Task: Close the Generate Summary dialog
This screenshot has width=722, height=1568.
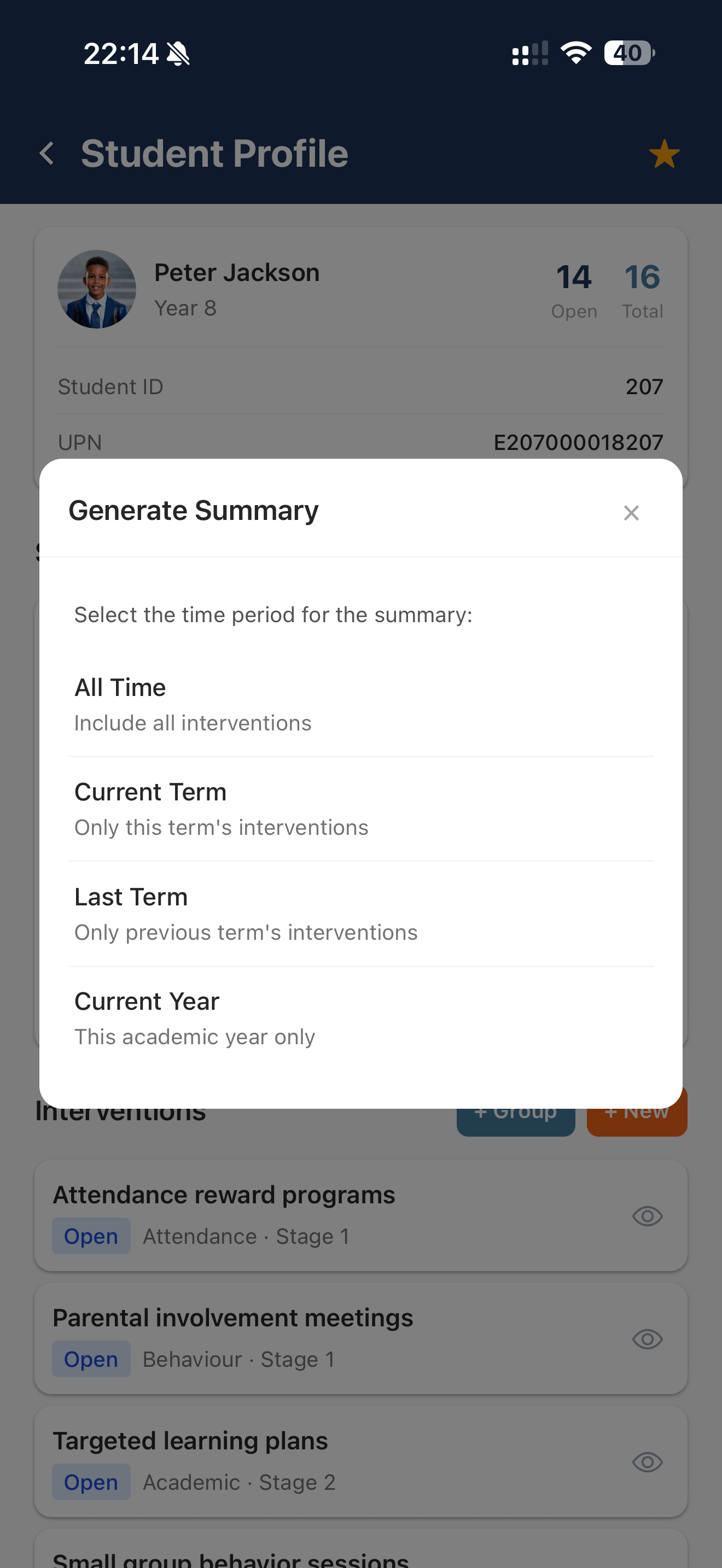Action: click(631, 513)
